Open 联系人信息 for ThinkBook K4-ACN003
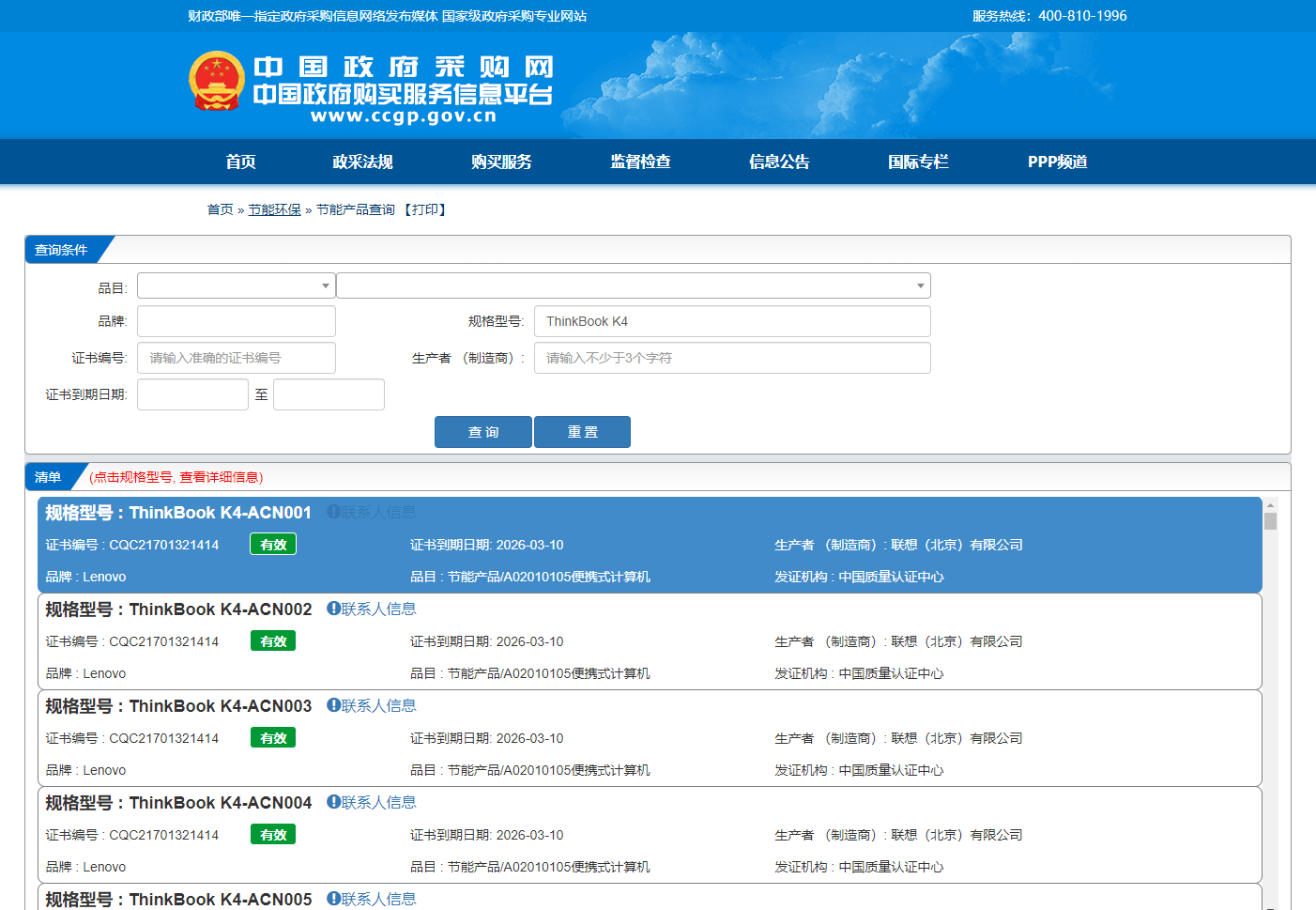This screenshot has width=1316, height=910. click(x=378, y=705)
